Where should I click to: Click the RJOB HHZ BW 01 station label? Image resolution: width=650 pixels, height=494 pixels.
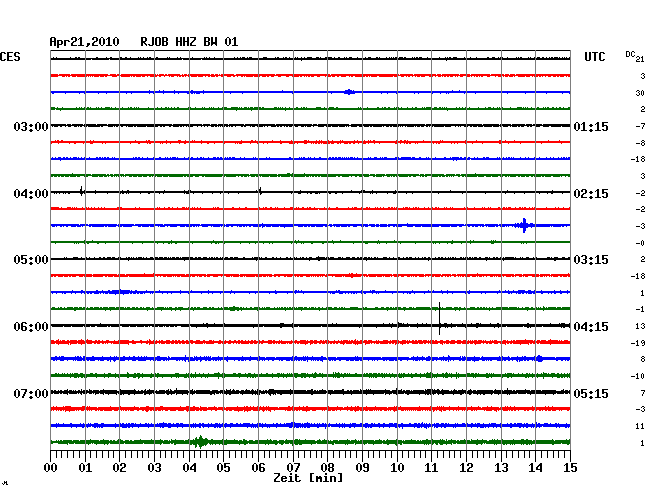pyautogui.click(x=189, y=42)
